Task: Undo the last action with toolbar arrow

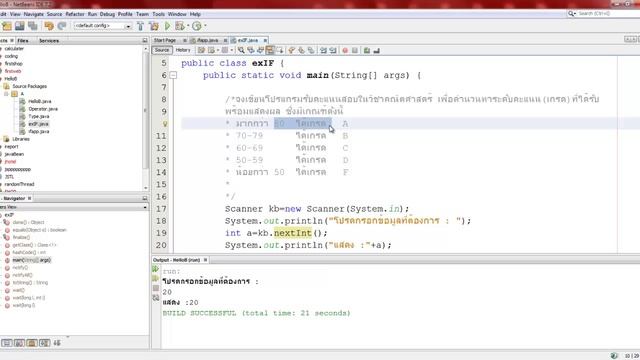Action: click(49, 26)
